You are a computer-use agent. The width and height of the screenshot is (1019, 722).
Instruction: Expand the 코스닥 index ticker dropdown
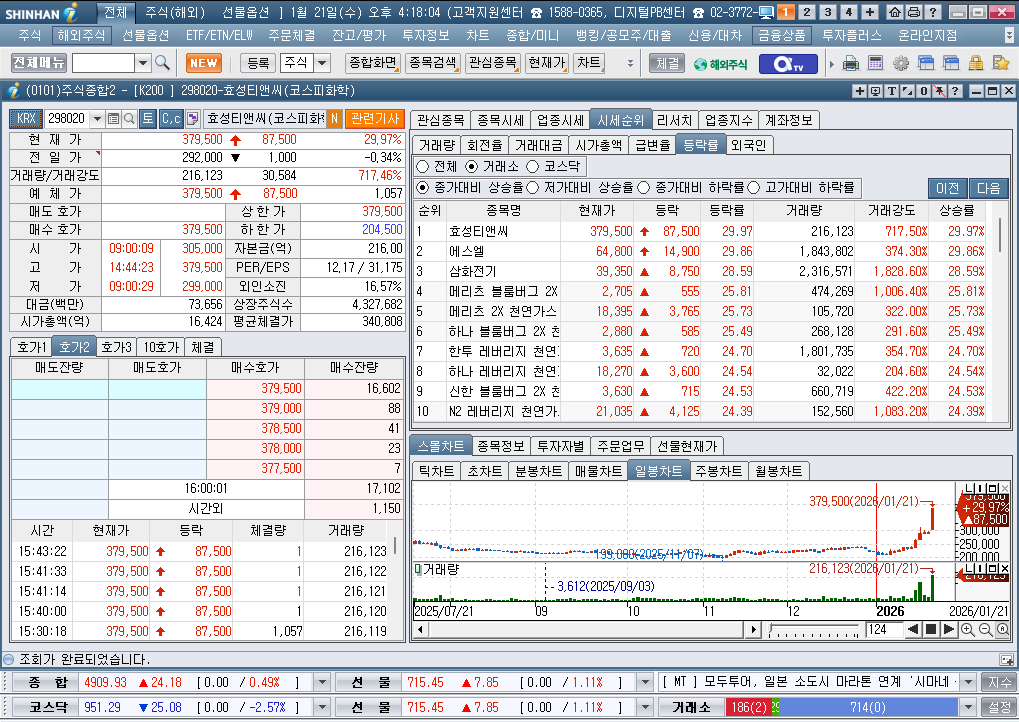coord(322,707)
